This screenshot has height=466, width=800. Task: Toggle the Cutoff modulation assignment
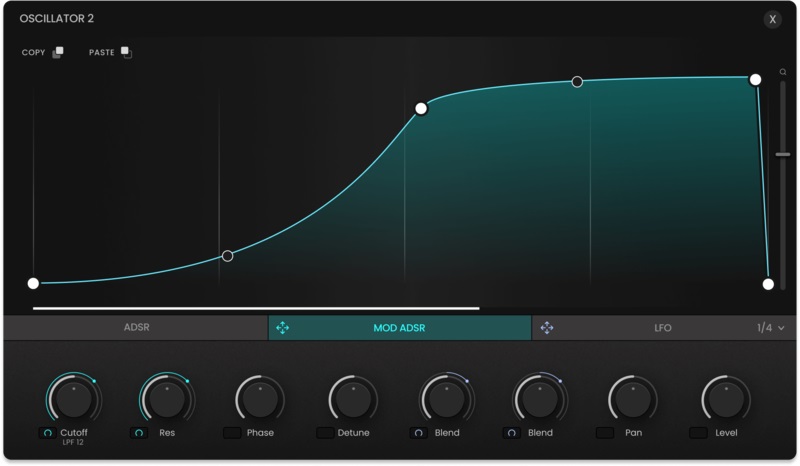click(47, 433)
